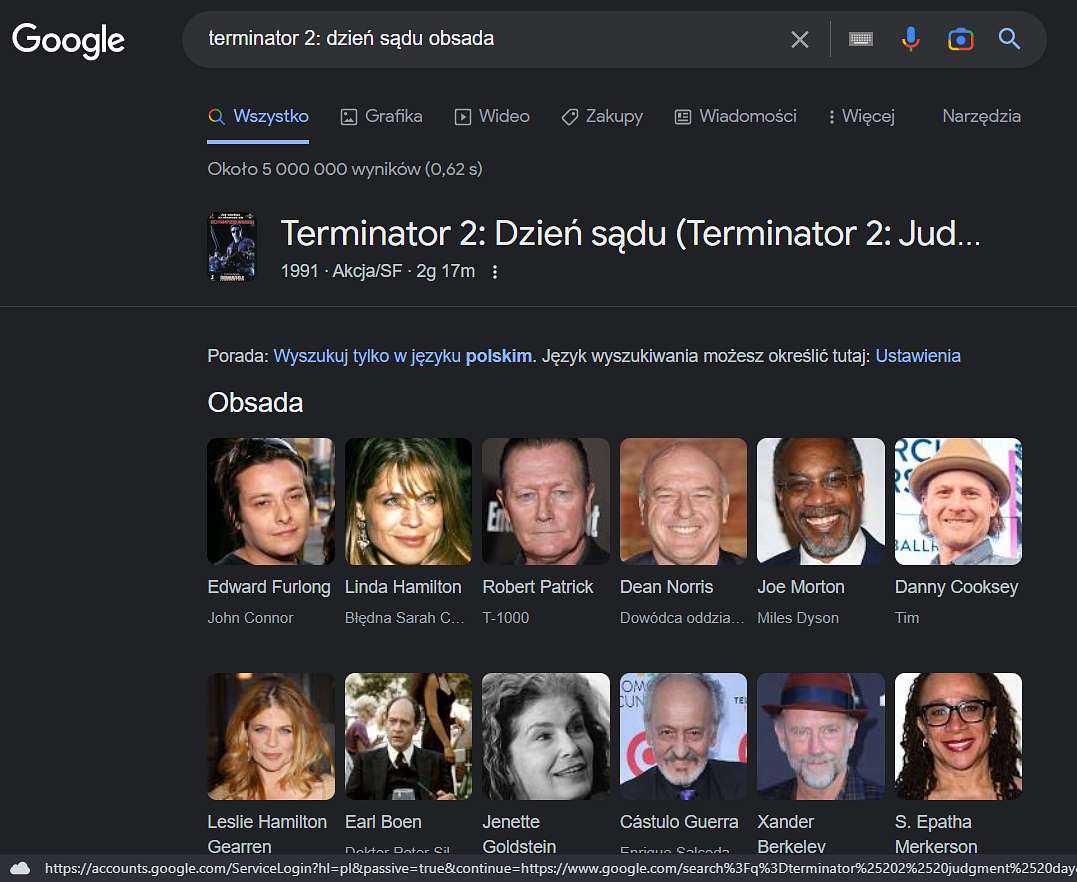Click the Linda Hamilton name
This screenshot has width=1077, height=882.
click(x=403, y=587)
